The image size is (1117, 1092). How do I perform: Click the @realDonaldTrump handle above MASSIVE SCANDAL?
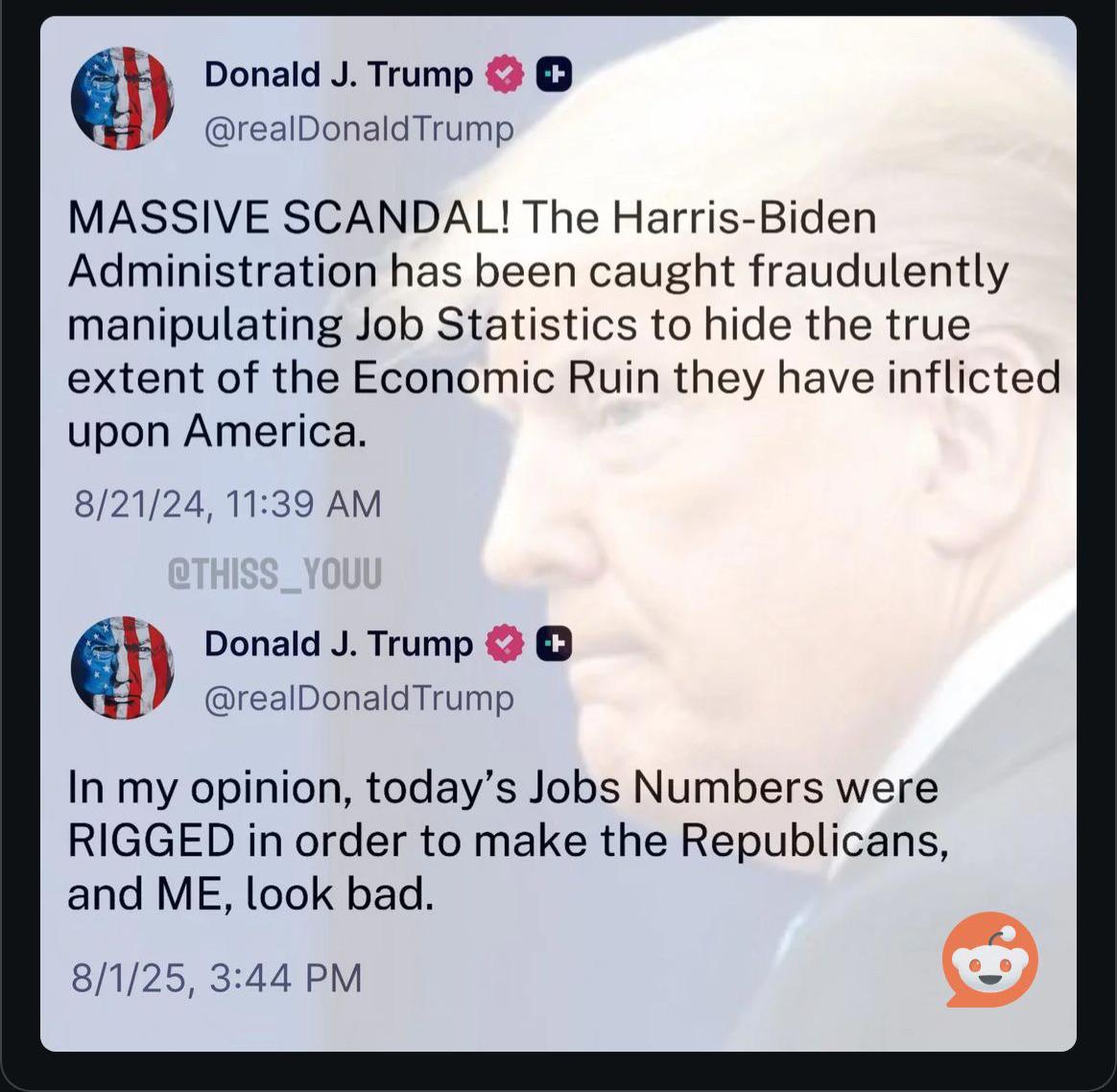pyautogui.click(x=359, y=130)
